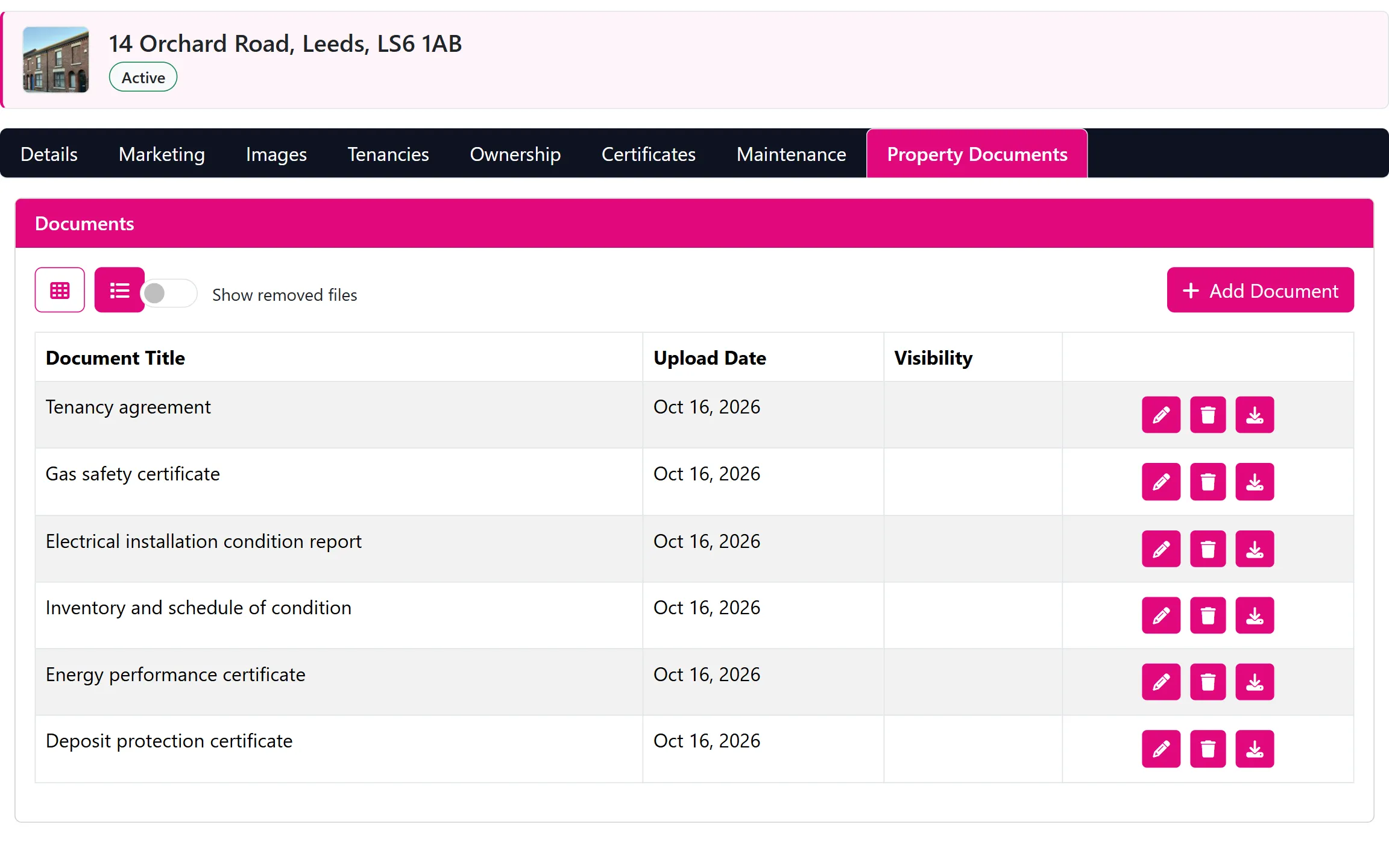Click the Deposit protection certificate title
The height and width of the screenshot is (868, 1389).
point(169,741)
